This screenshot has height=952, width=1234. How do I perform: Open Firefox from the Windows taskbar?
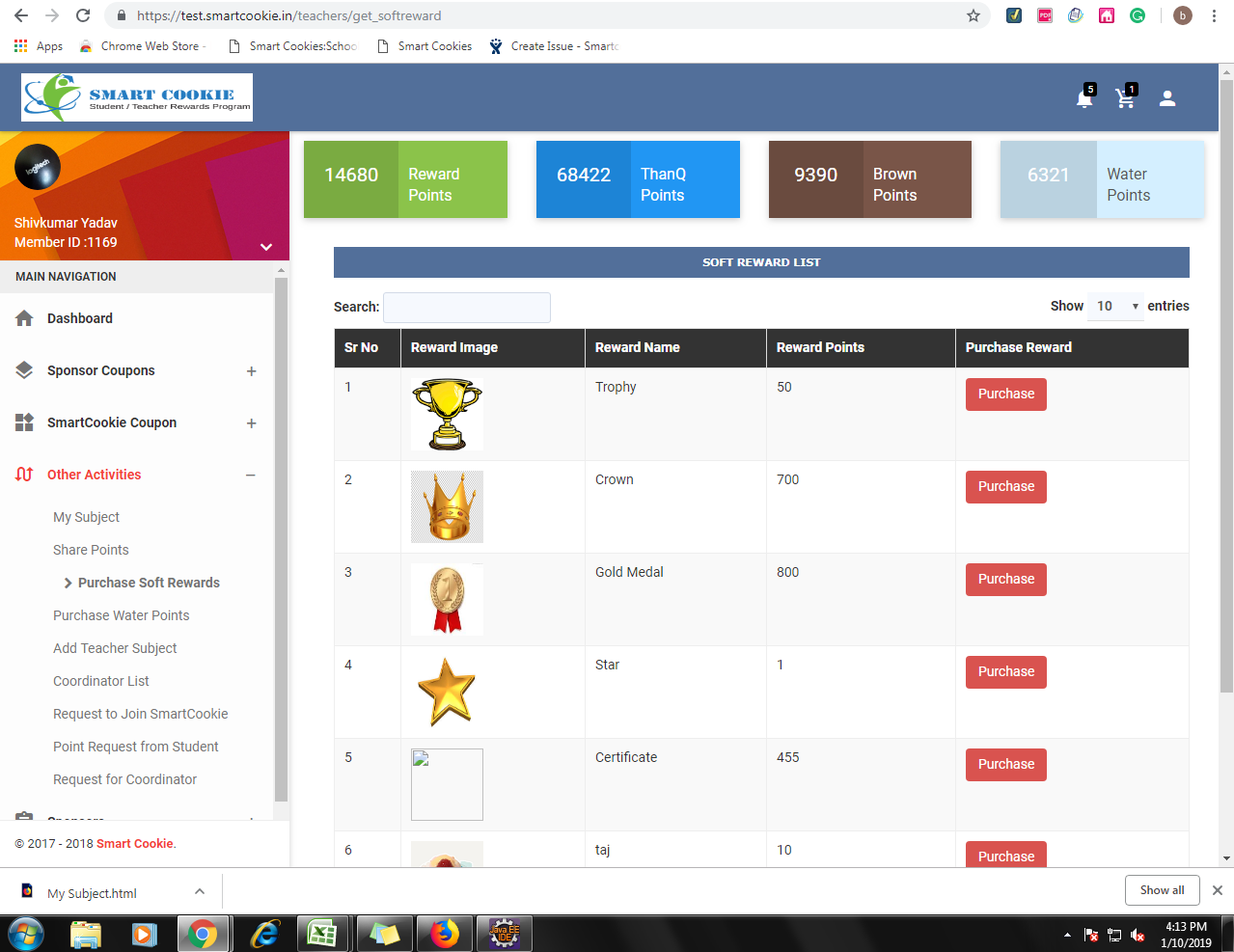click(444, 934)
